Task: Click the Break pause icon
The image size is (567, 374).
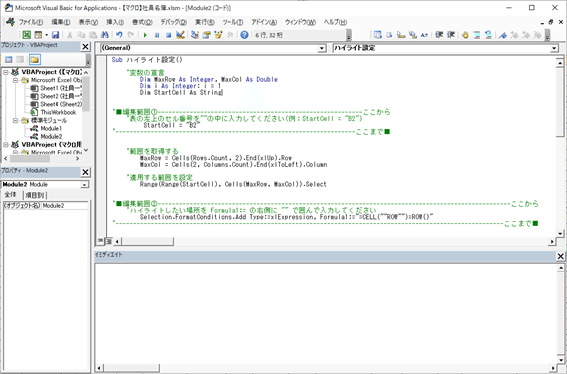Action: pyautogui.click(x=157, y=35)
